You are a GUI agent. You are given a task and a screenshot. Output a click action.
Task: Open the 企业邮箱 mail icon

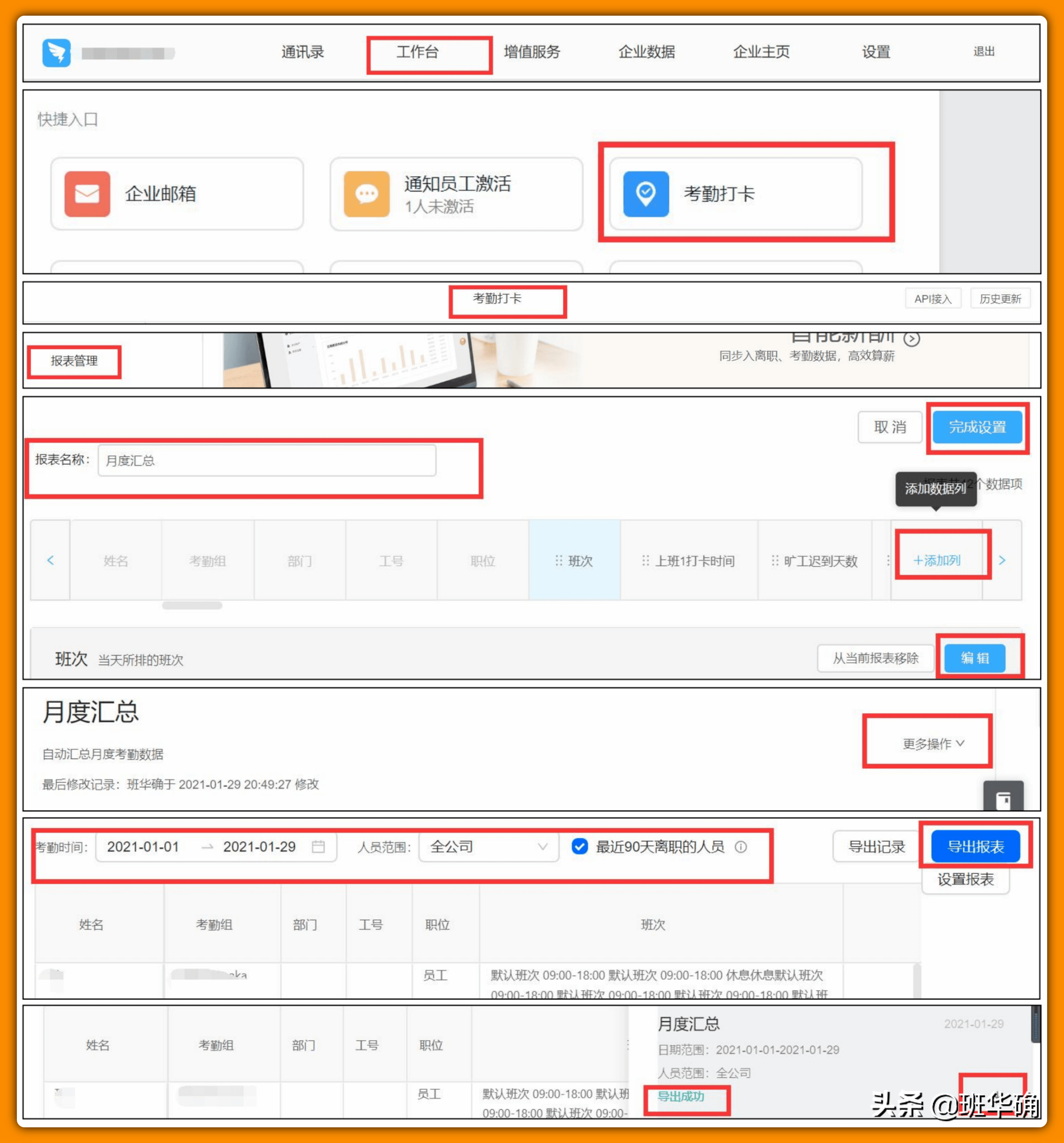[87, 194]
